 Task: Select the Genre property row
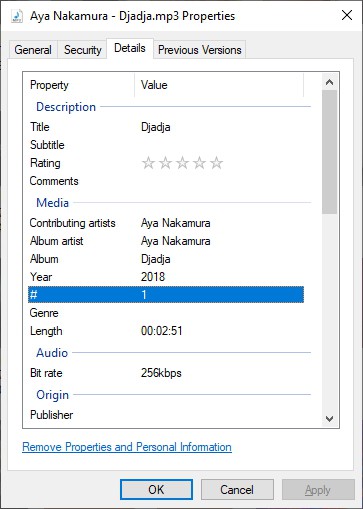[166, 313]
